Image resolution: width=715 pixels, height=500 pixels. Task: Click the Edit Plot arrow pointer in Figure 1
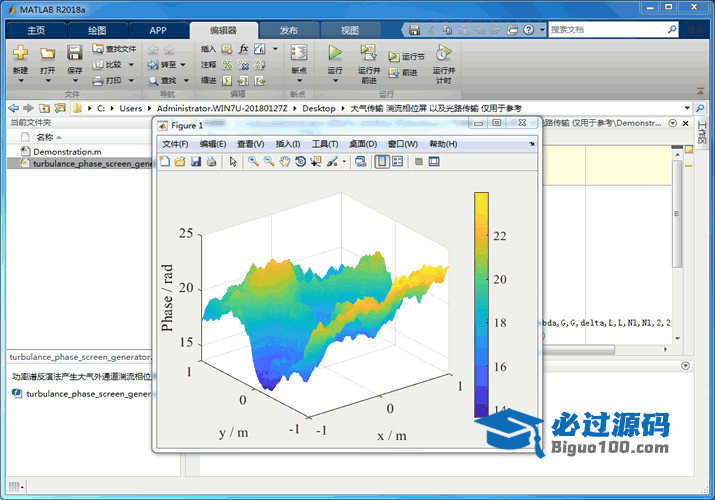[x=233, y=161]
